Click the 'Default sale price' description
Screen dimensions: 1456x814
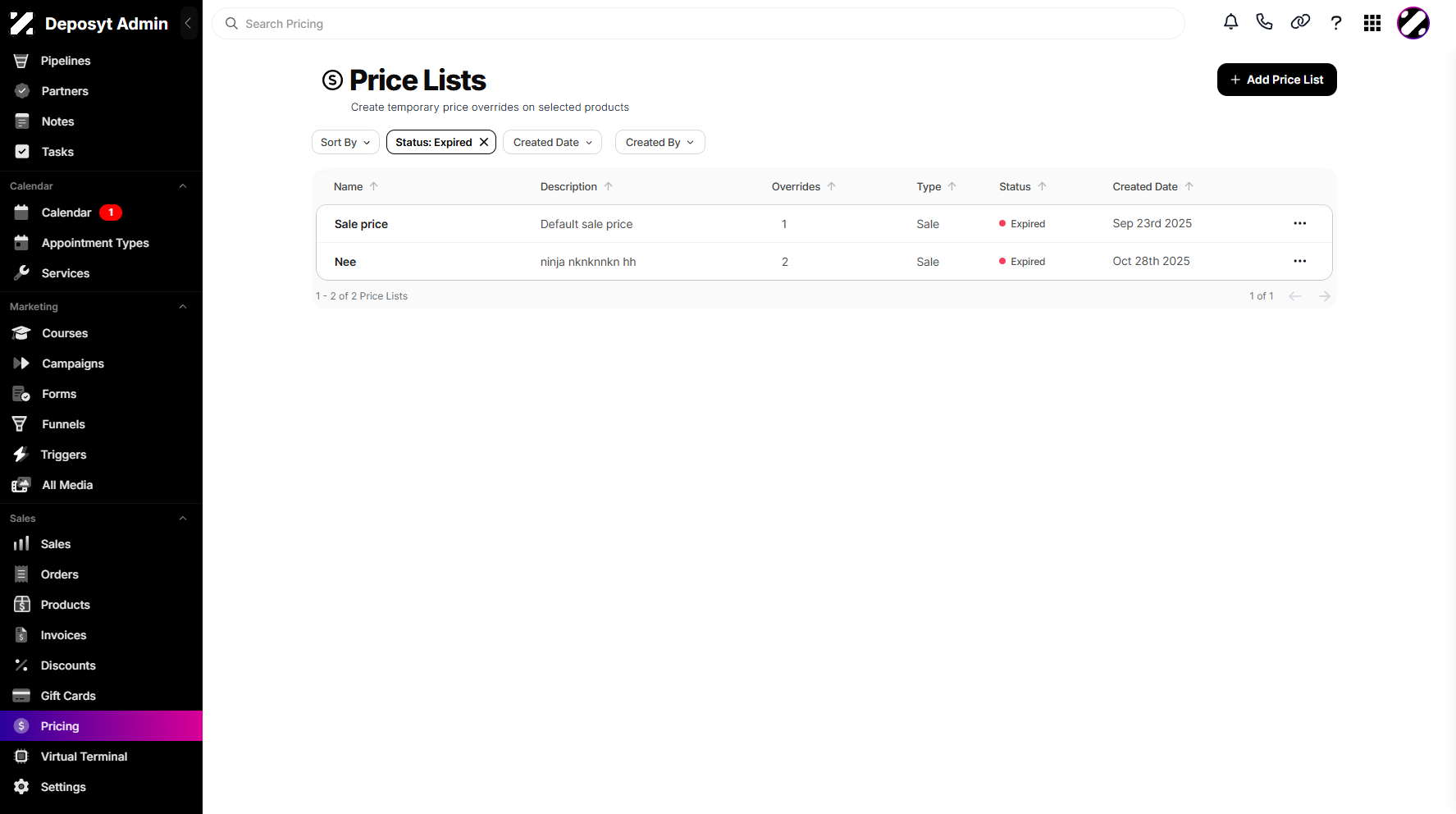click(587, 224)
